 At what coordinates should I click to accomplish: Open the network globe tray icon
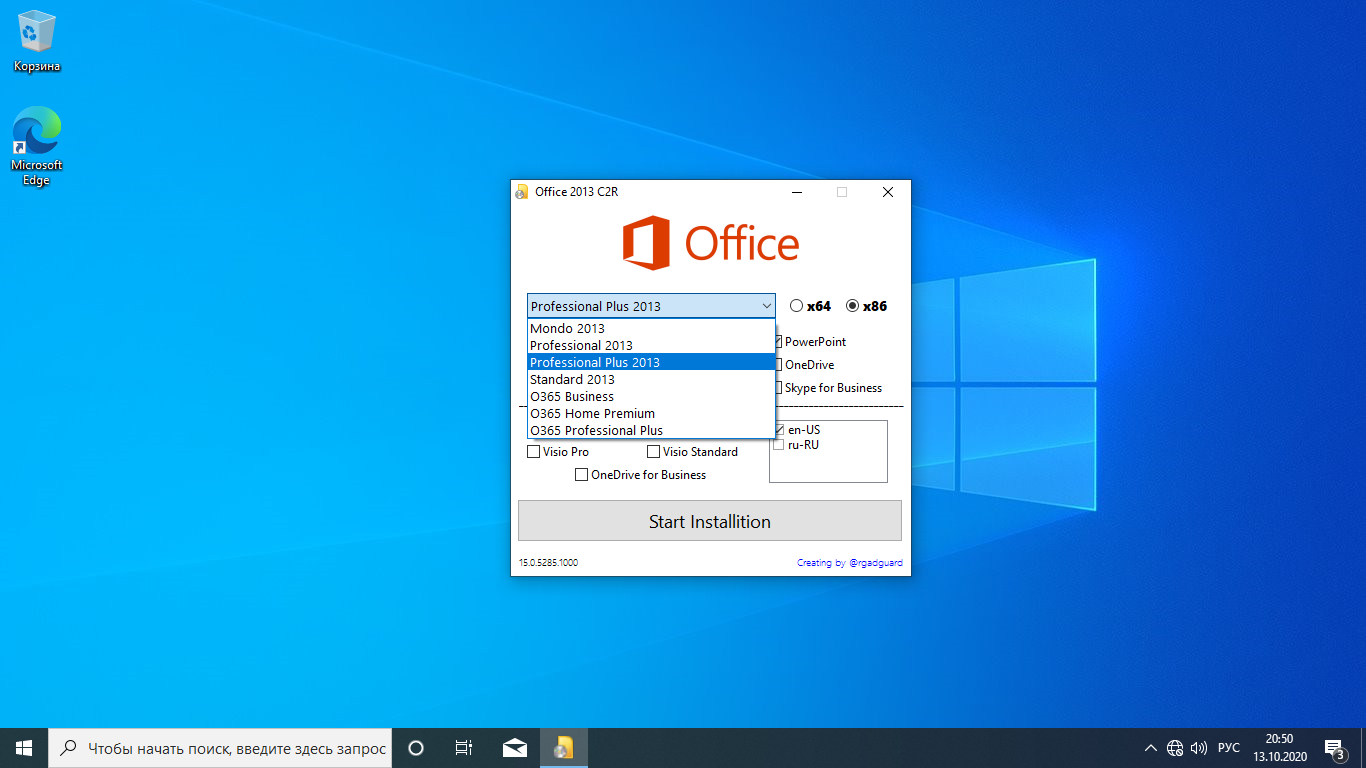[x=1175, y=748]
